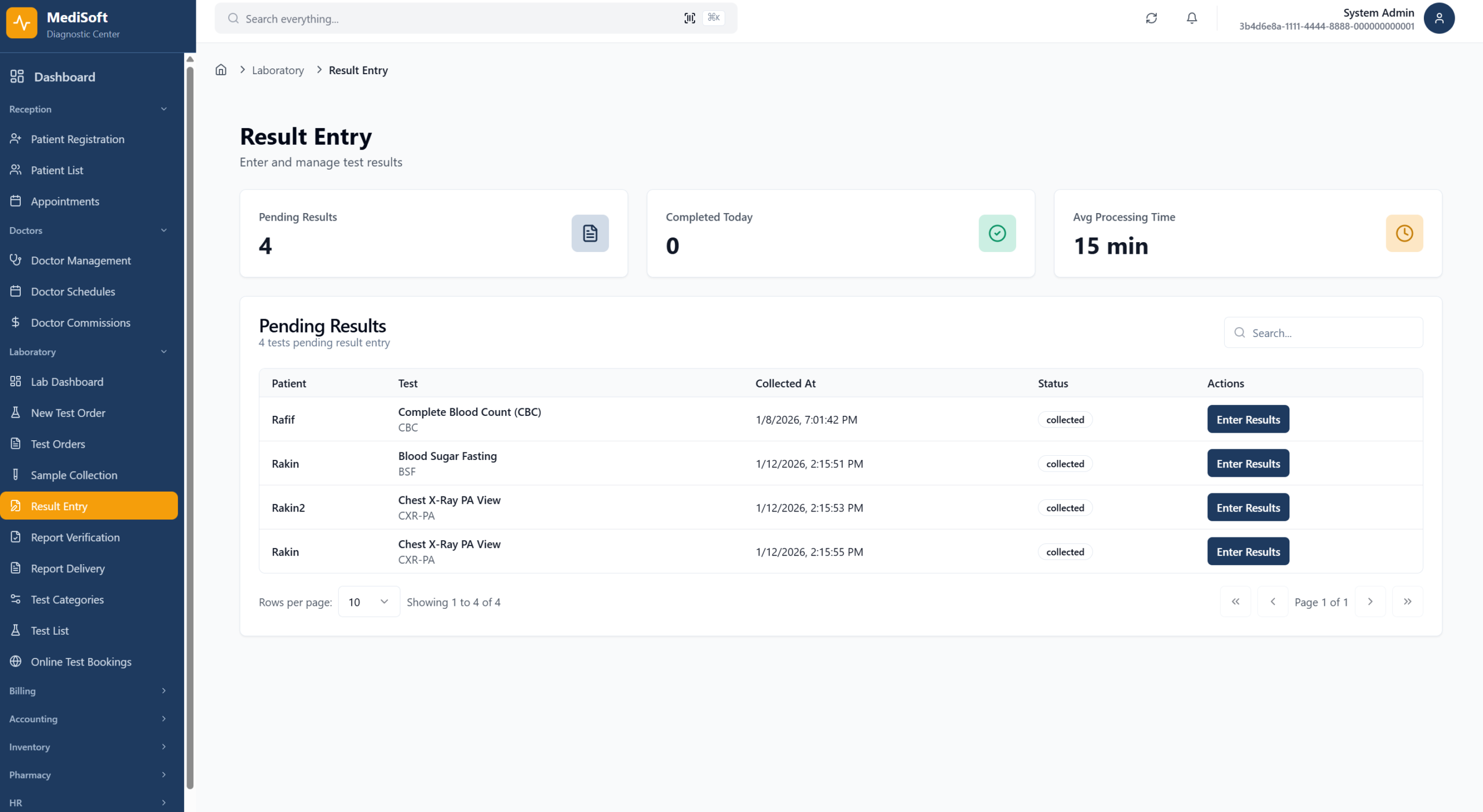Click the Avg Processing Time clock icon
Image resolution: width=1483 pixels, height=812 pixels.
[x=1404, y=233]
